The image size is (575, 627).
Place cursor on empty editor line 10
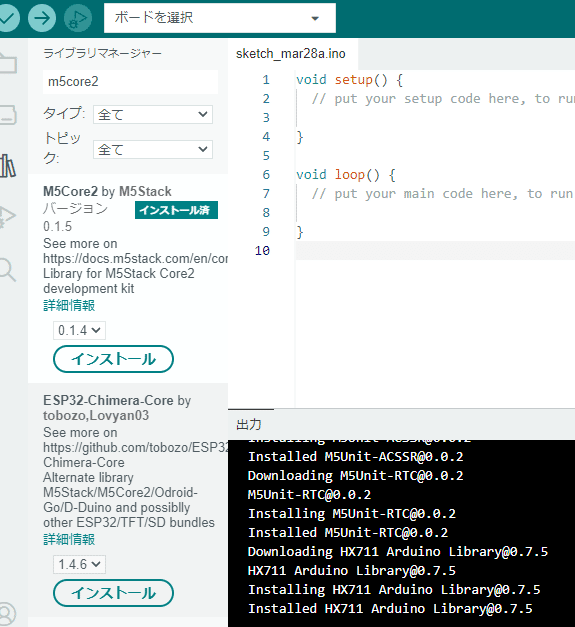click(435, 251)
